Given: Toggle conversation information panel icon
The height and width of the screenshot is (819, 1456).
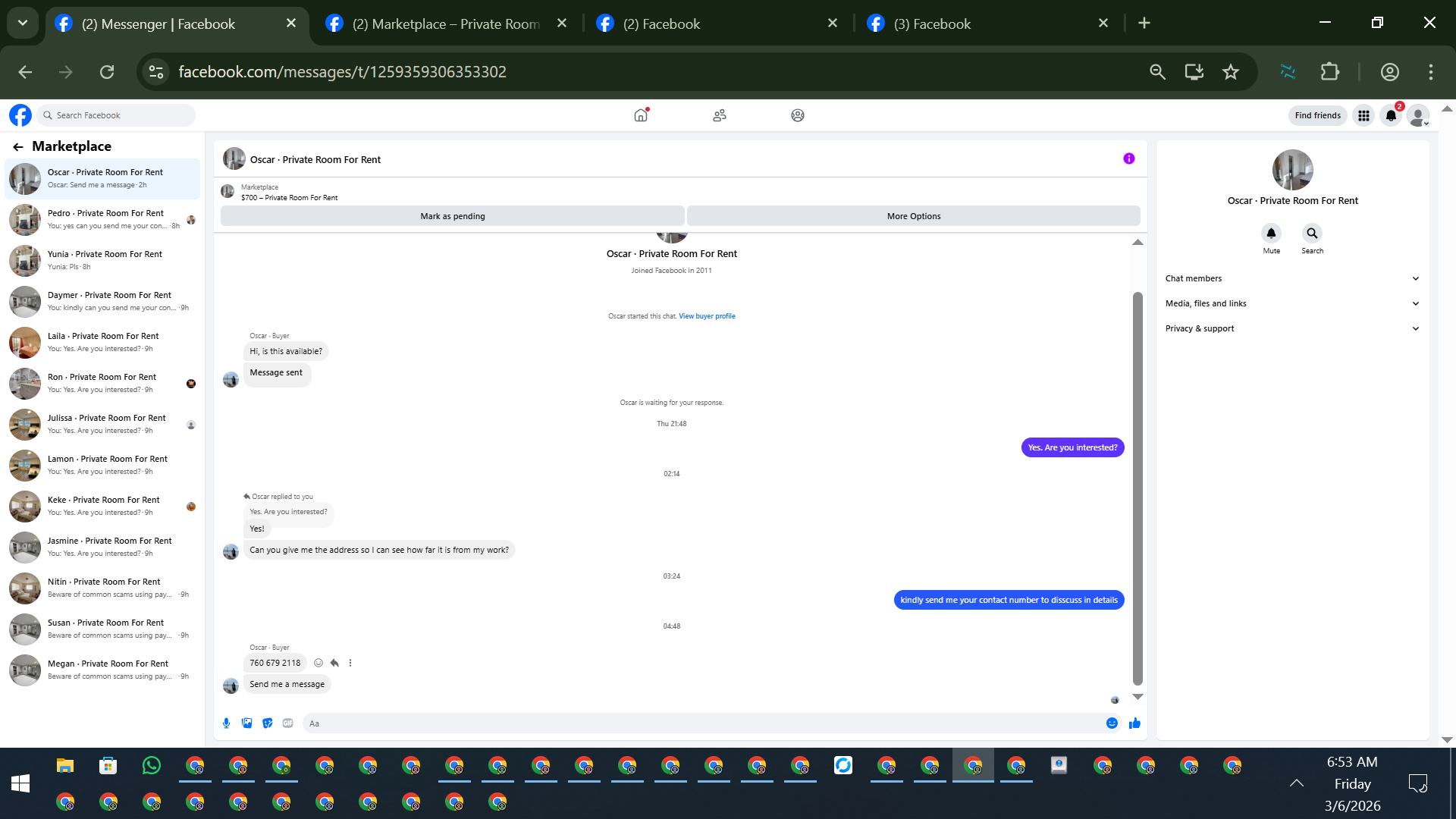Looking at the screenshot, I should pos(1128,159).
